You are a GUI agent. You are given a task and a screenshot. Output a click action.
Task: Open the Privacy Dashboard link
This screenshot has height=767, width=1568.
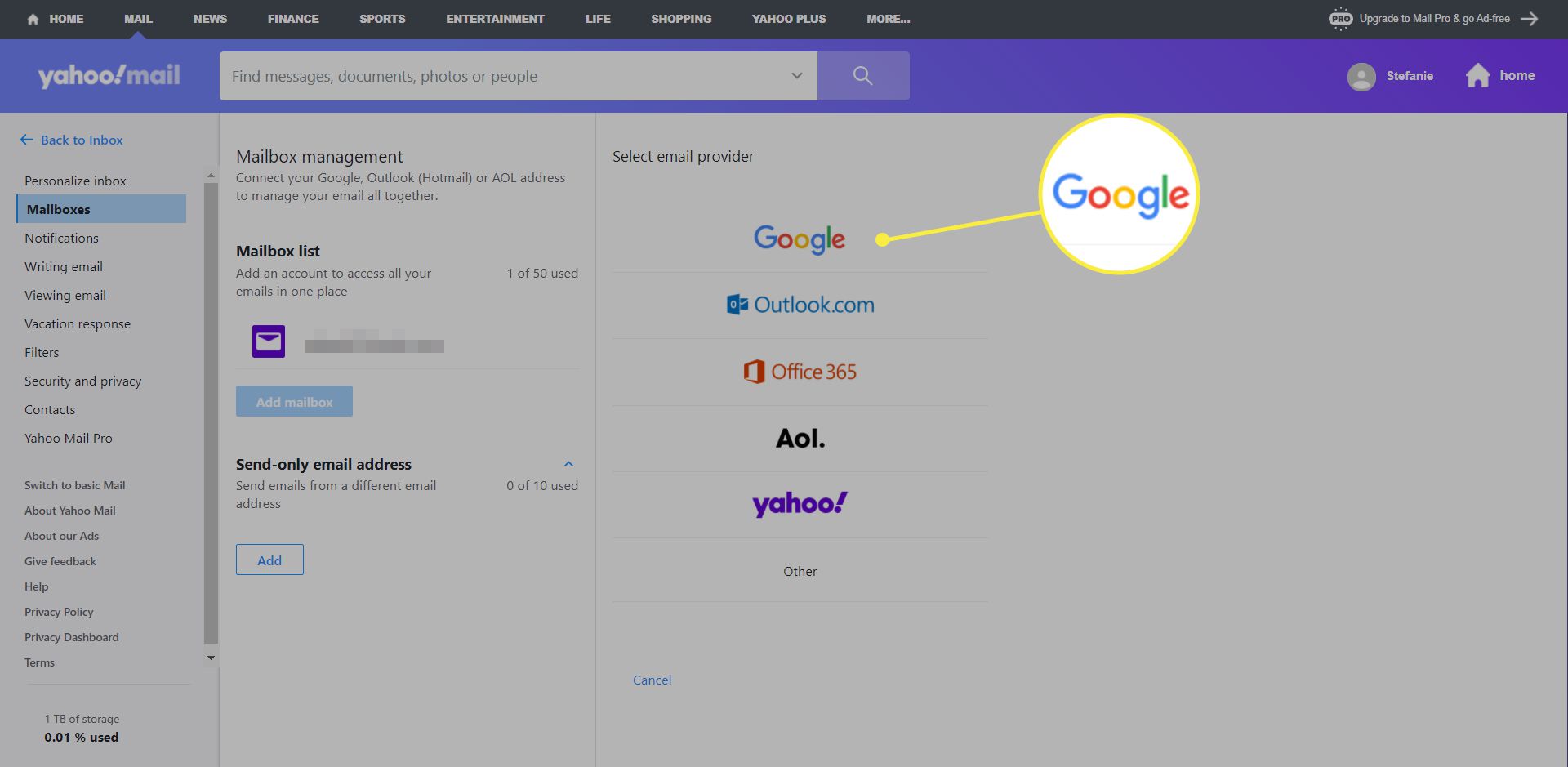pyautogui.click(x=71, y=637)
